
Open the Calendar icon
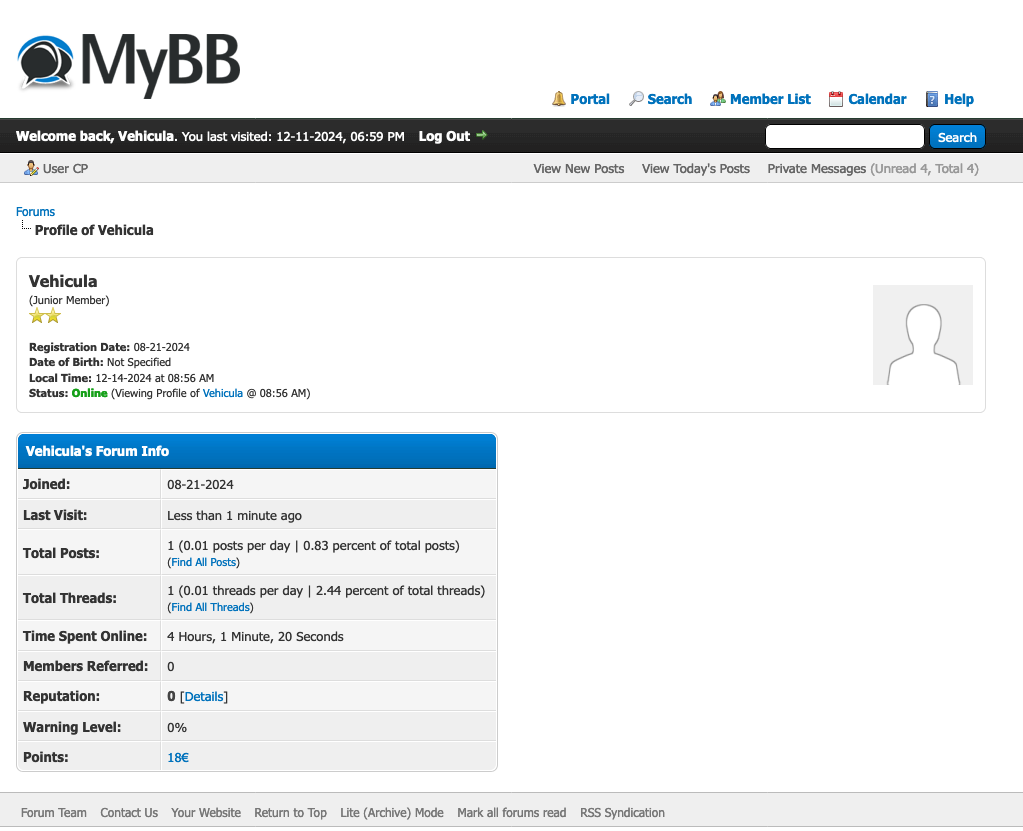tap(836, 99)
